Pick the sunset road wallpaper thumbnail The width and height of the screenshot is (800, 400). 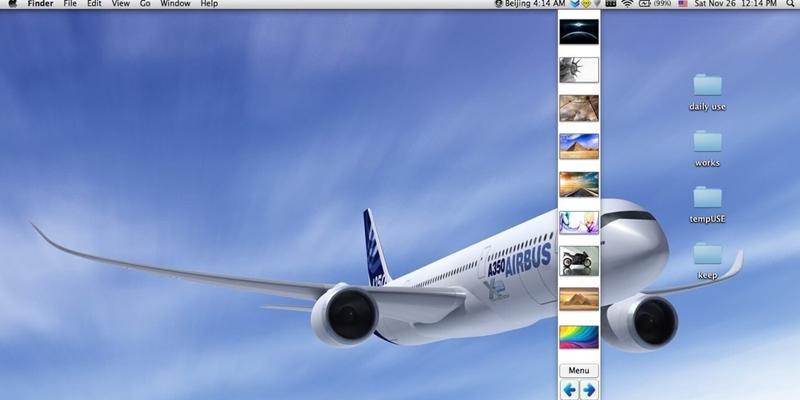(x=579, y=184)
